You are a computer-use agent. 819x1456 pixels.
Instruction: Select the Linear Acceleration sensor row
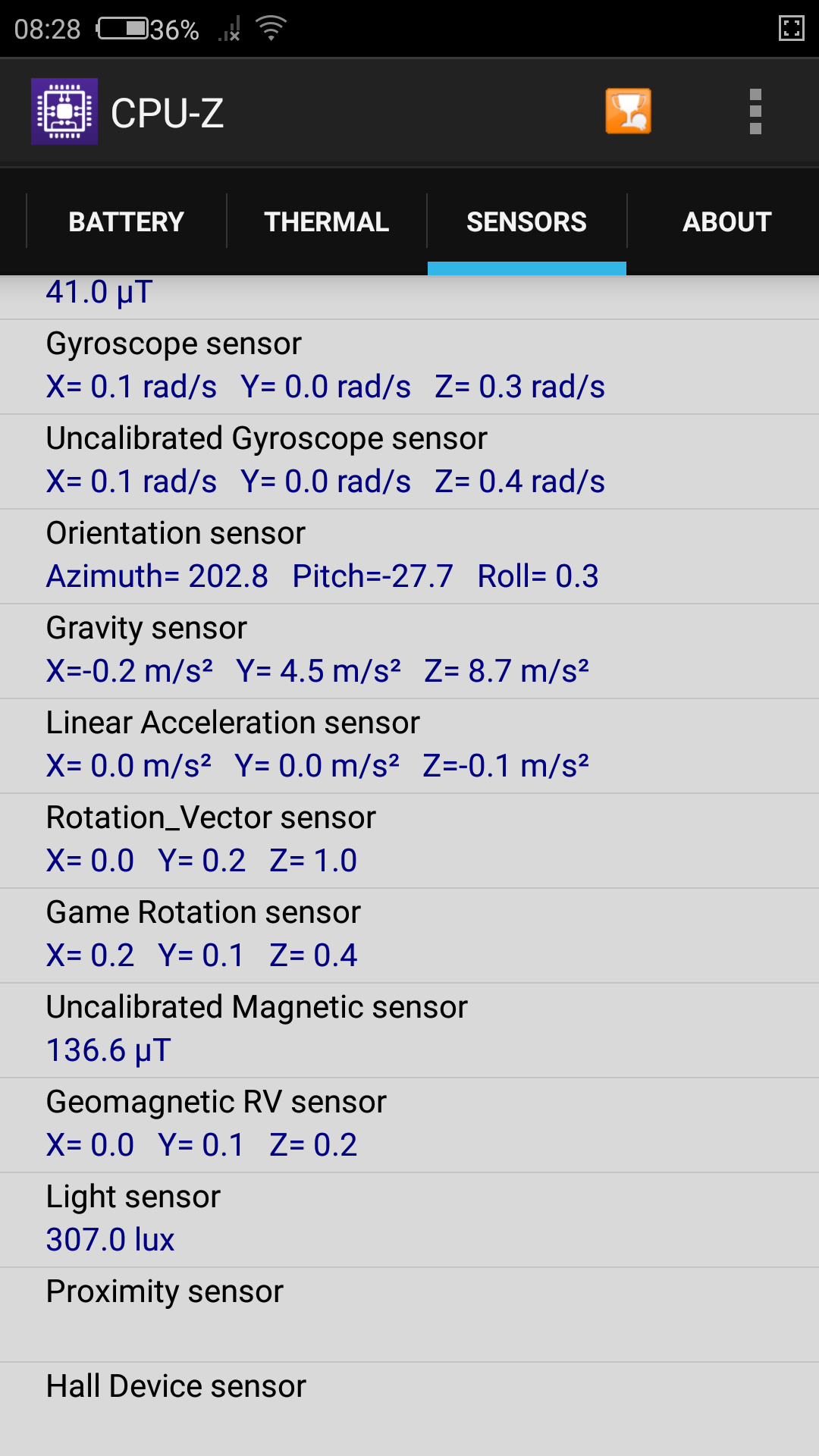click(x=409, y=745)
